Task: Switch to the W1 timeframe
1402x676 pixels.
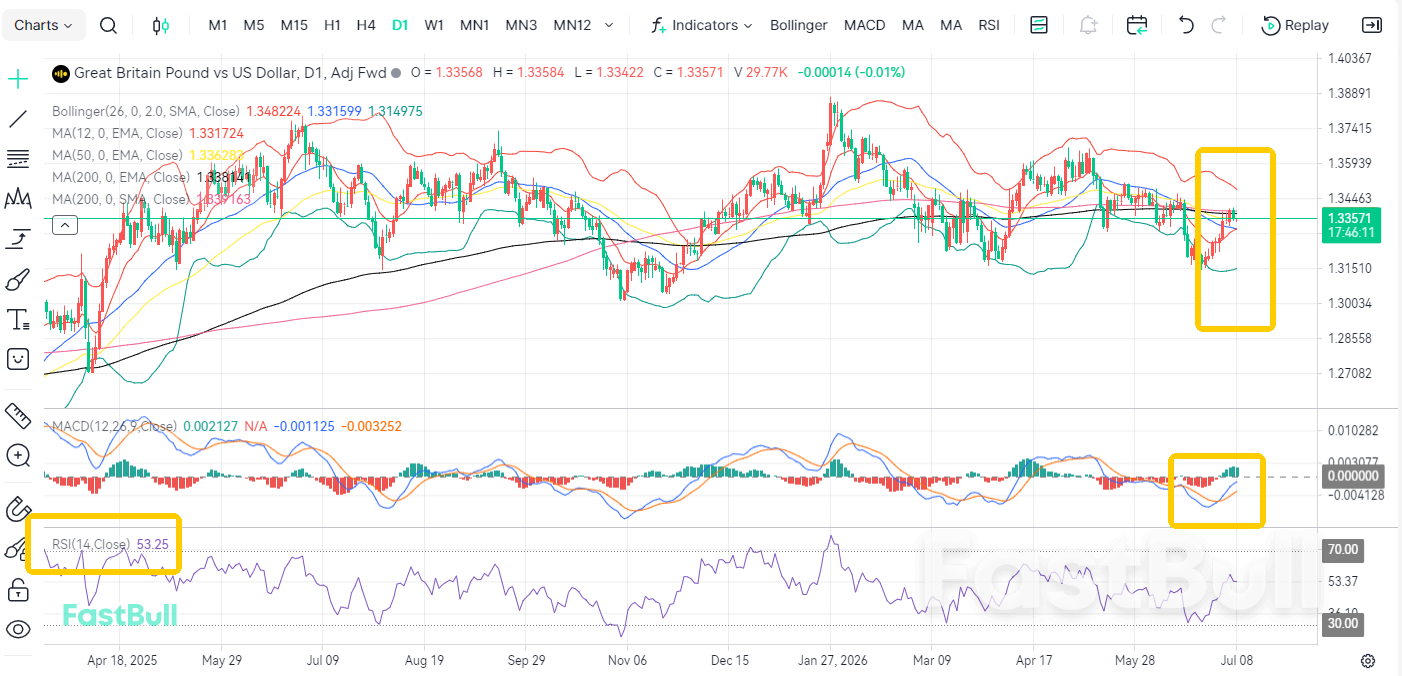Action: (x=434, y=25)
